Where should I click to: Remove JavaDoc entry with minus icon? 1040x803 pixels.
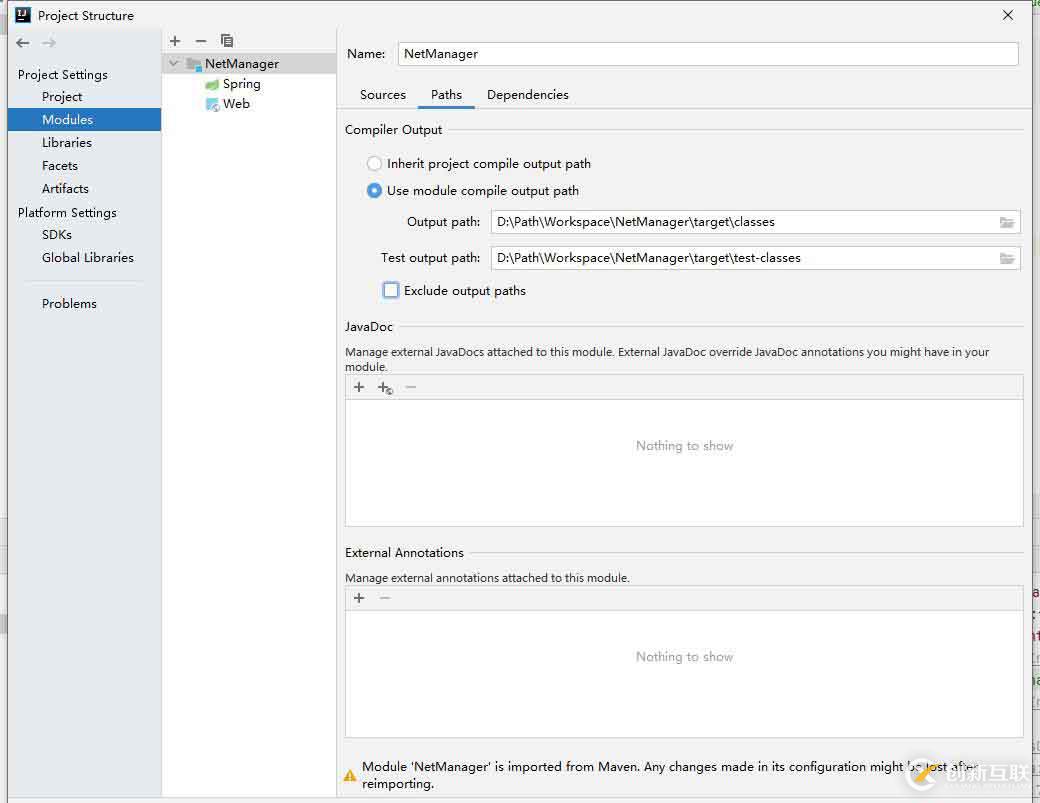411,387
